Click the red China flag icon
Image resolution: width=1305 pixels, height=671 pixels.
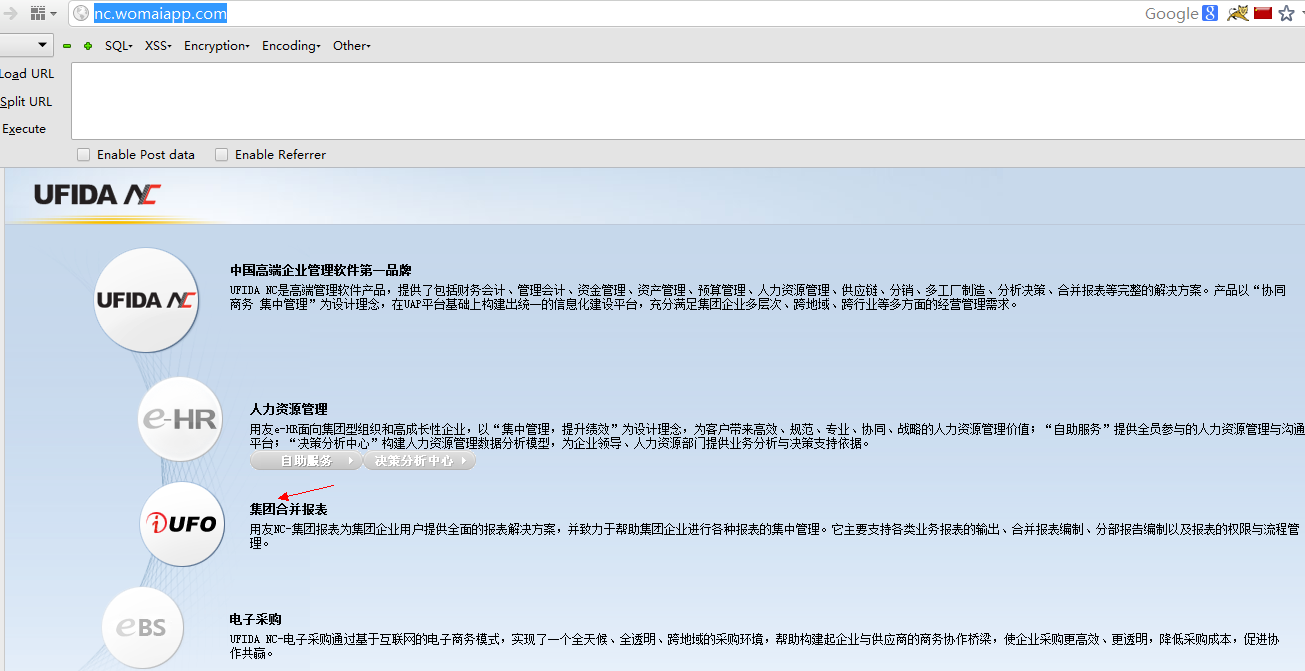1262,13
